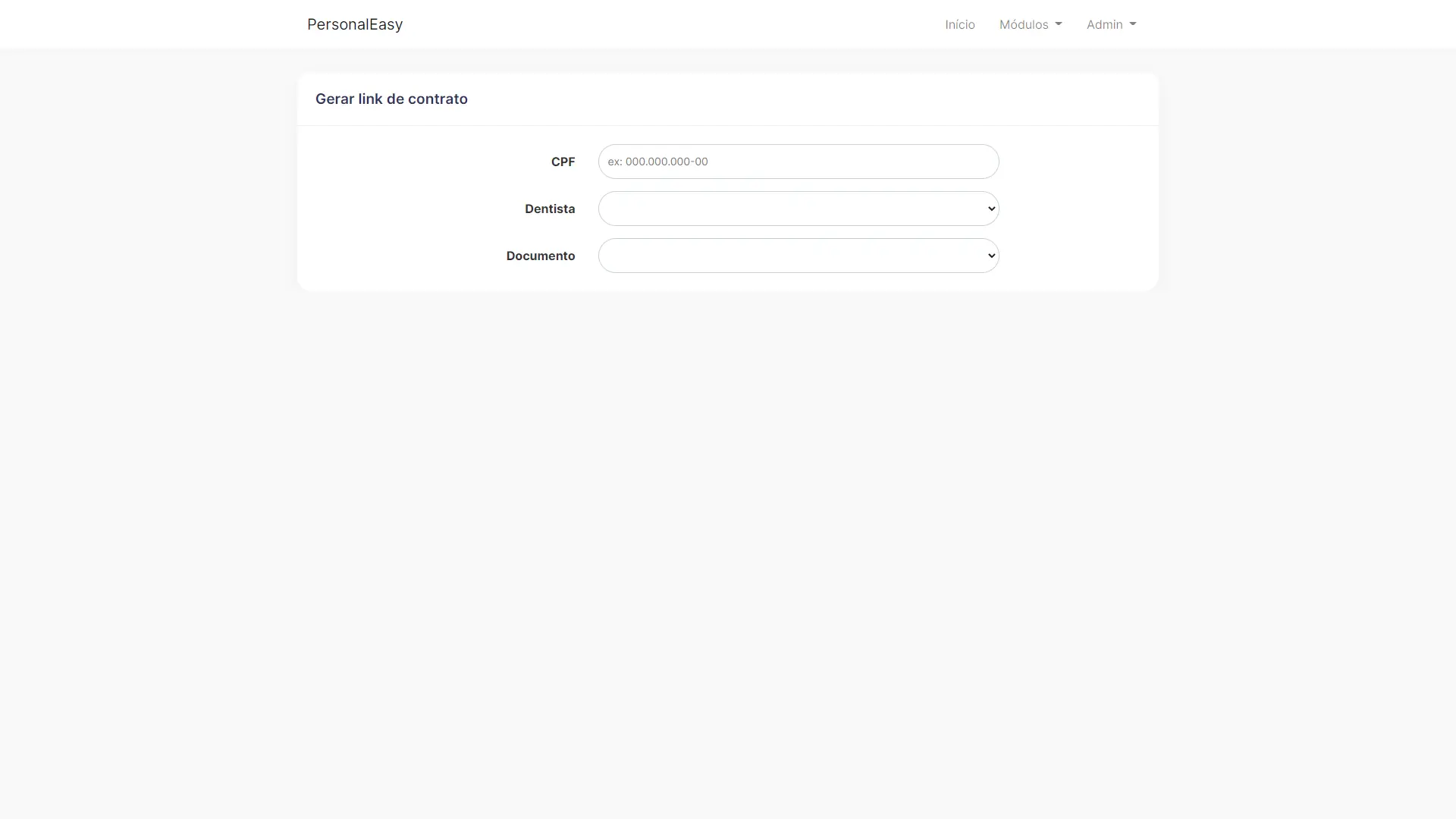Click the CPF placeholder text 'ex: 000.000.000-00'
The height and width of the screenshot is (819, 1456).
(x=657, y=162)
